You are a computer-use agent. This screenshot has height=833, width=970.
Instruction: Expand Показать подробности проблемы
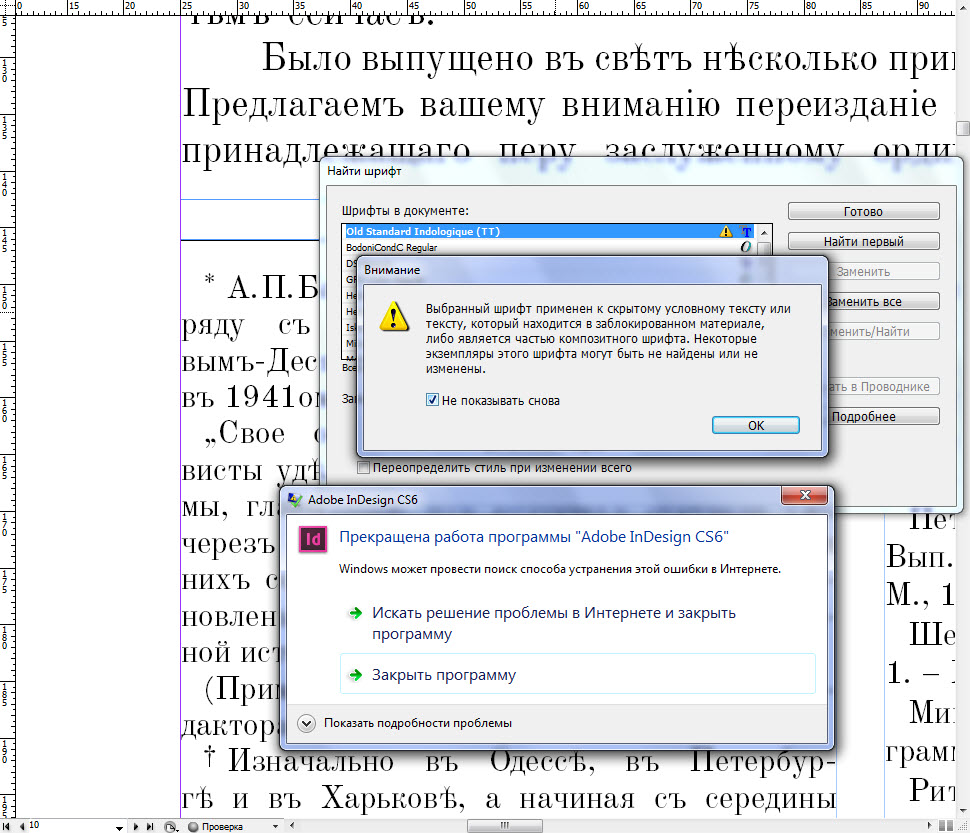pos(405,723)
